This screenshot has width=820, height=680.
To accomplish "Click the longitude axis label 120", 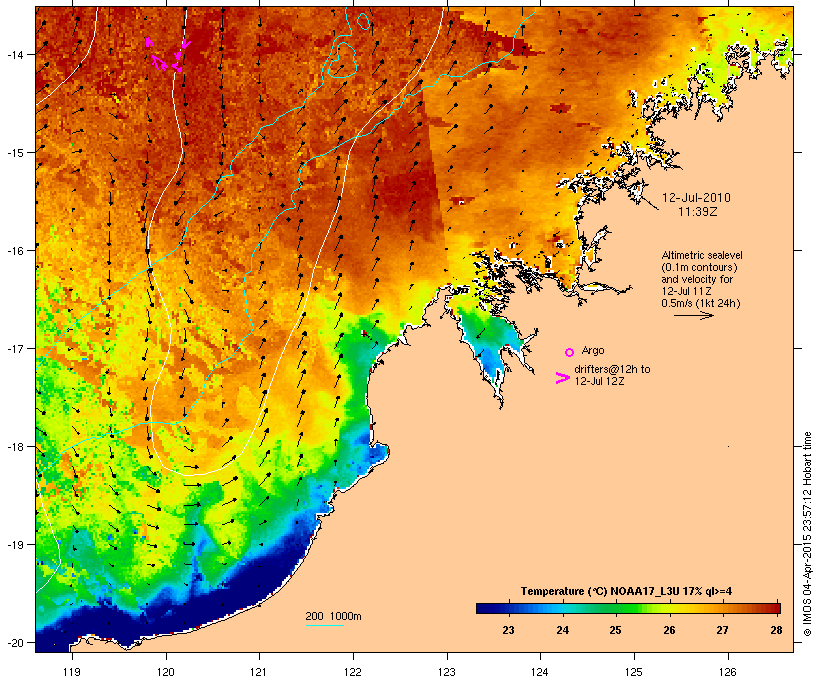I will (x=166, y=672).
